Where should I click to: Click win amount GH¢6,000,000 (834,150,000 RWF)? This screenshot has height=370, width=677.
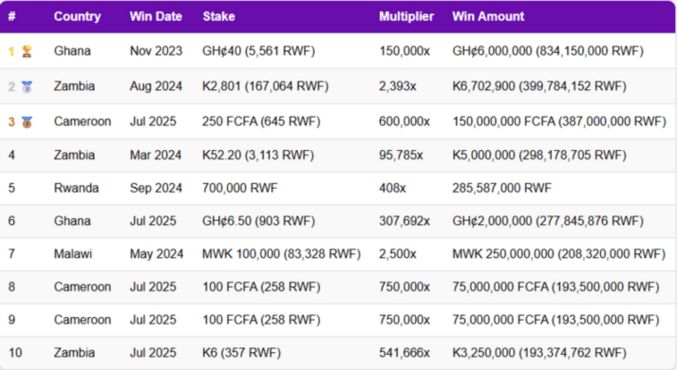[548, 51]
